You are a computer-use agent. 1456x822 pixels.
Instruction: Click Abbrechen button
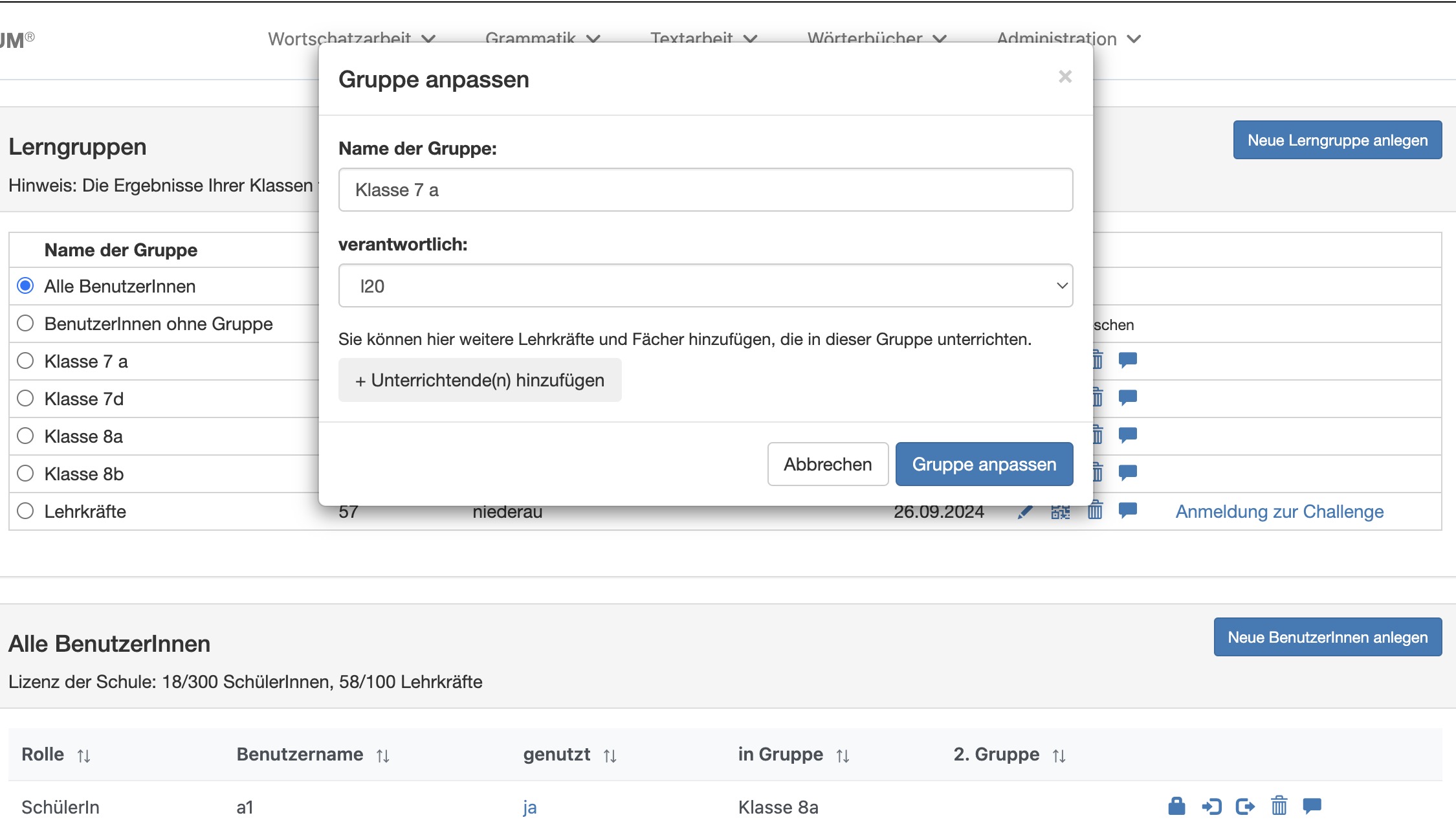[x=827, y=464]
